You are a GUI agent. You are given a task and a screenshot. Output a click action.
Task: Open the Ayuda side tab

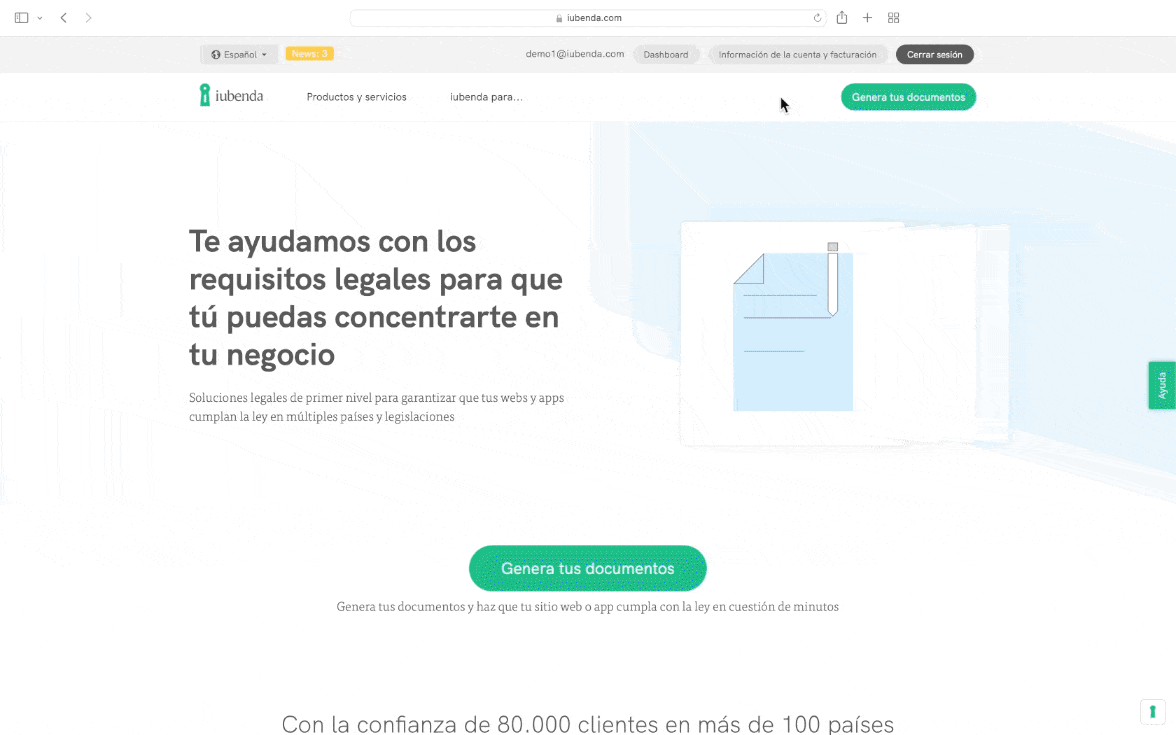pos(1162,385)
